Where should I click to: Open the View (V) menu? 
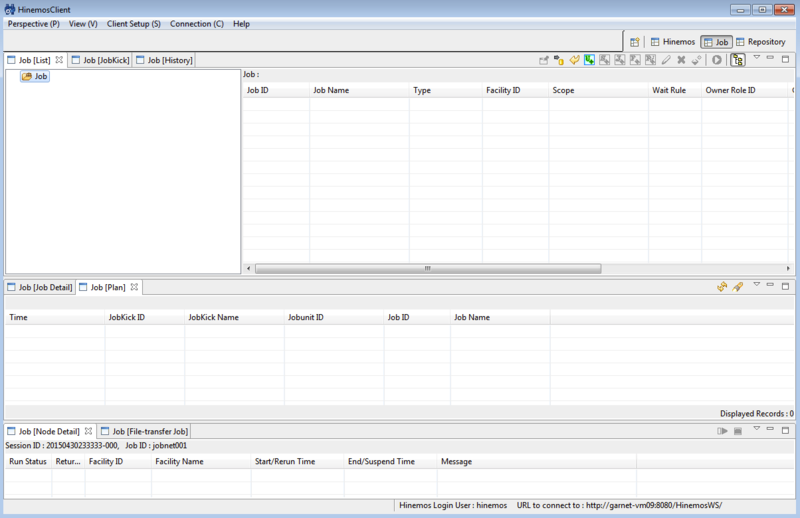click(x=83, y=24)
